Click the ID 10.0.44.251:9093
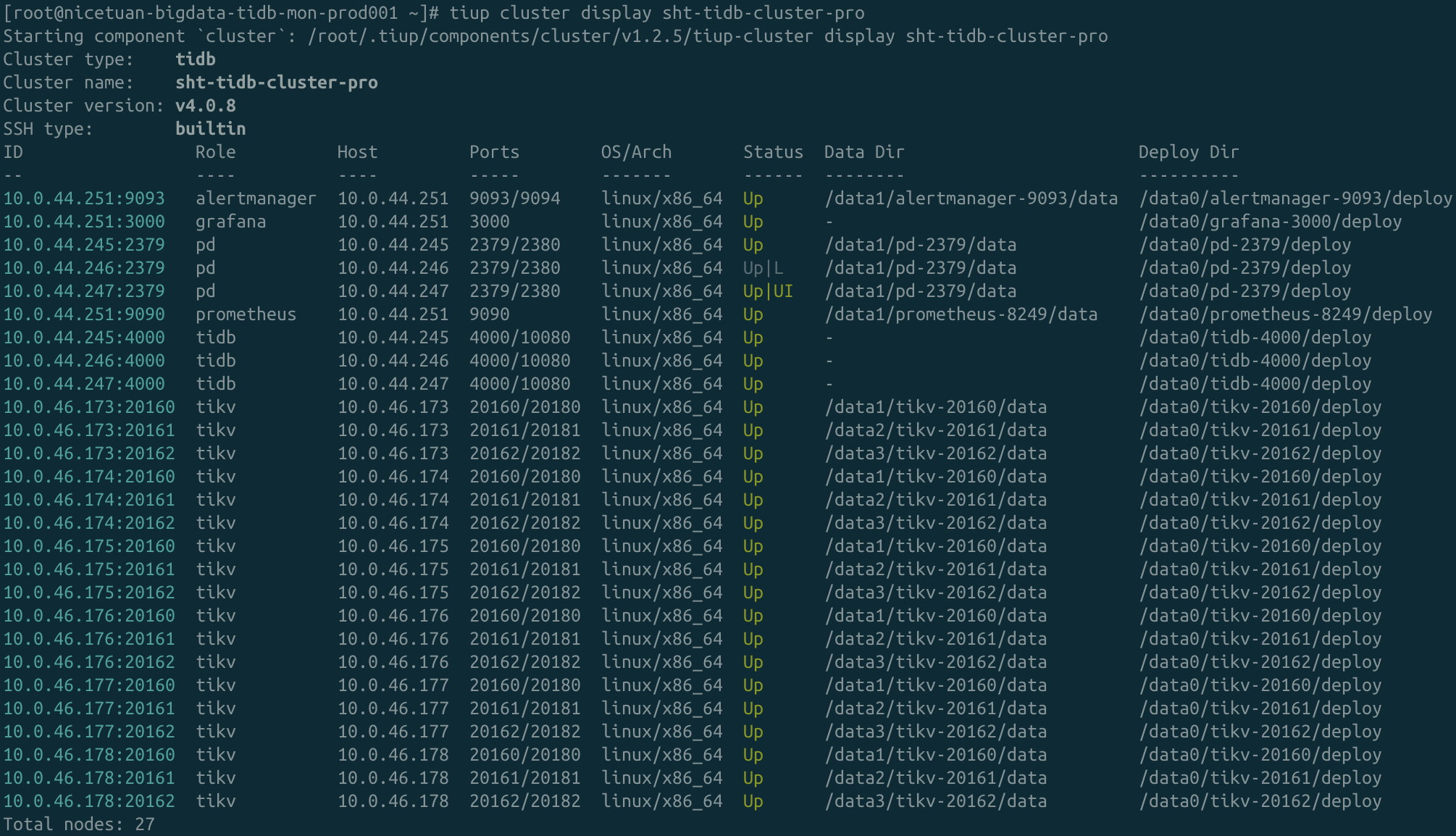The width and height of the screenshot is (1456, 836). (x=84, y=198)
